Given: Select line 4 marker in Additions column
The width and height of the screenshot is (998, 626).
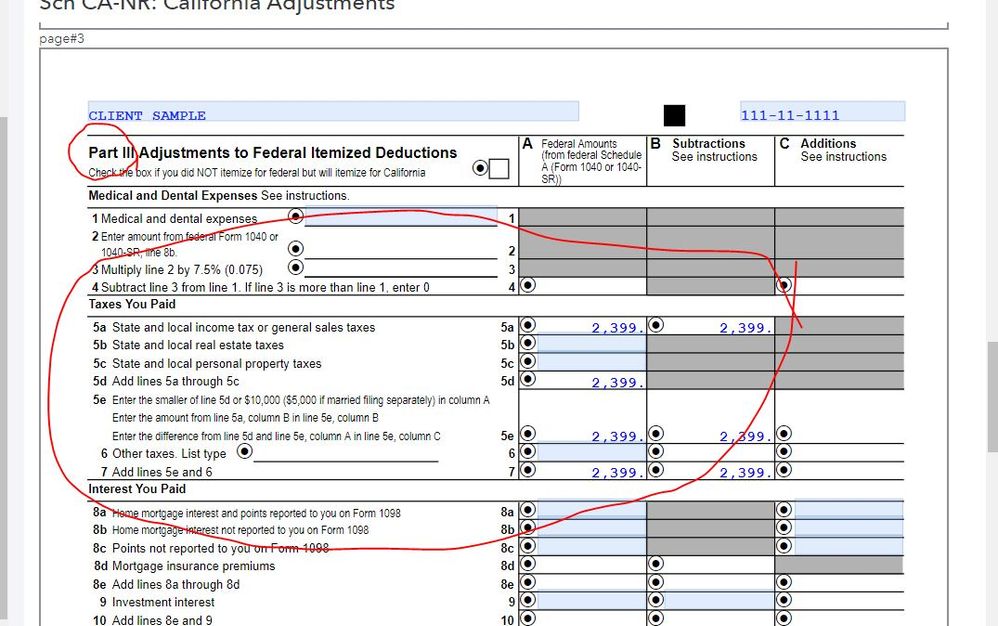Looking at the screenshot, I should point(784,285).
